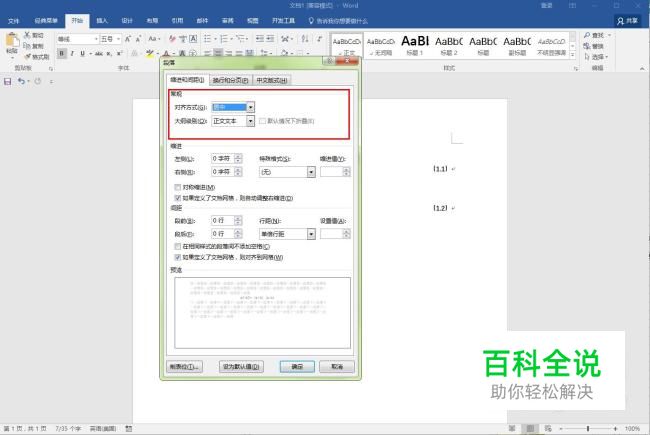The height and width of the screenshot is (435, 650).
Task: Click the Change Case Aa icon
Action: tap(153, 39)
